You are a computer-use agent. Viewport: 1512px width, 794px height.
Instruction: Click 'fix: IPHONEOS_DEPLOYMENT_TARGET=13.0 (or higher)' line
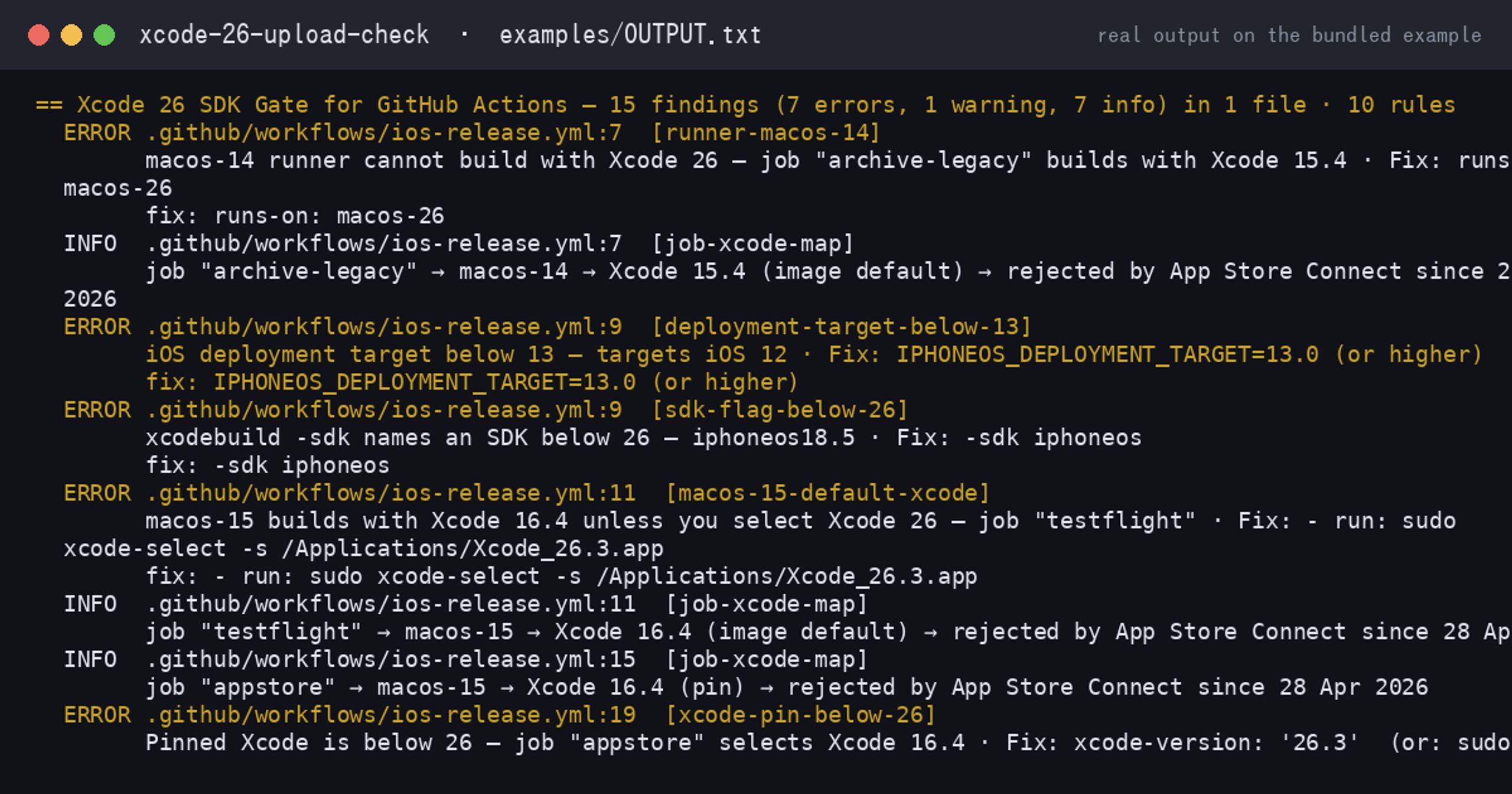(x=472, y=382)
